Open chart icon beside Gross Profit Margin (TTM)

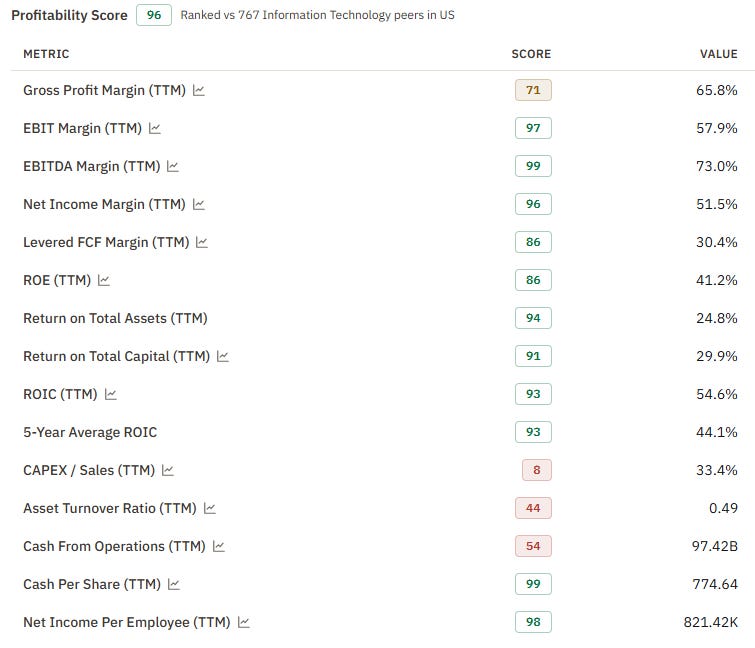[x=199, y=90]
